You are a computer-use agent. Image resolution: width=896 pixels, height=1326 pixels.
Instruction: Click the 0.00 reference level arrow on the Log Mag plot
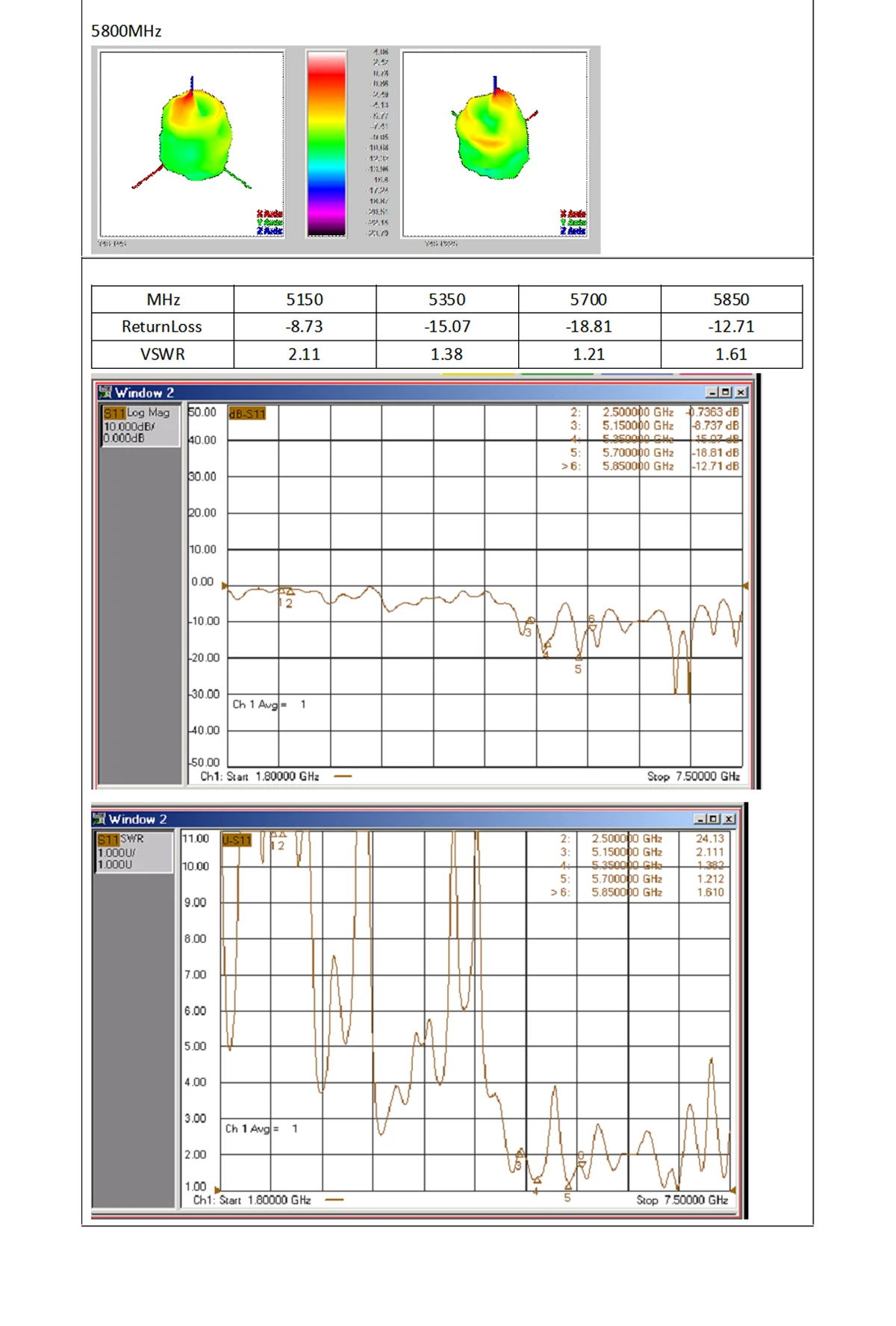click(x=225, y=586)
